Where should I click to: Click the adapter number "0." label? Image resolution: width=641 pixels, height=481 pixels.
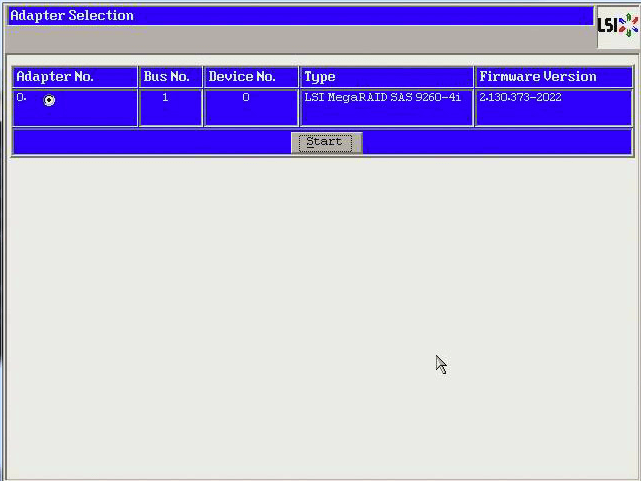click(22, 98)
